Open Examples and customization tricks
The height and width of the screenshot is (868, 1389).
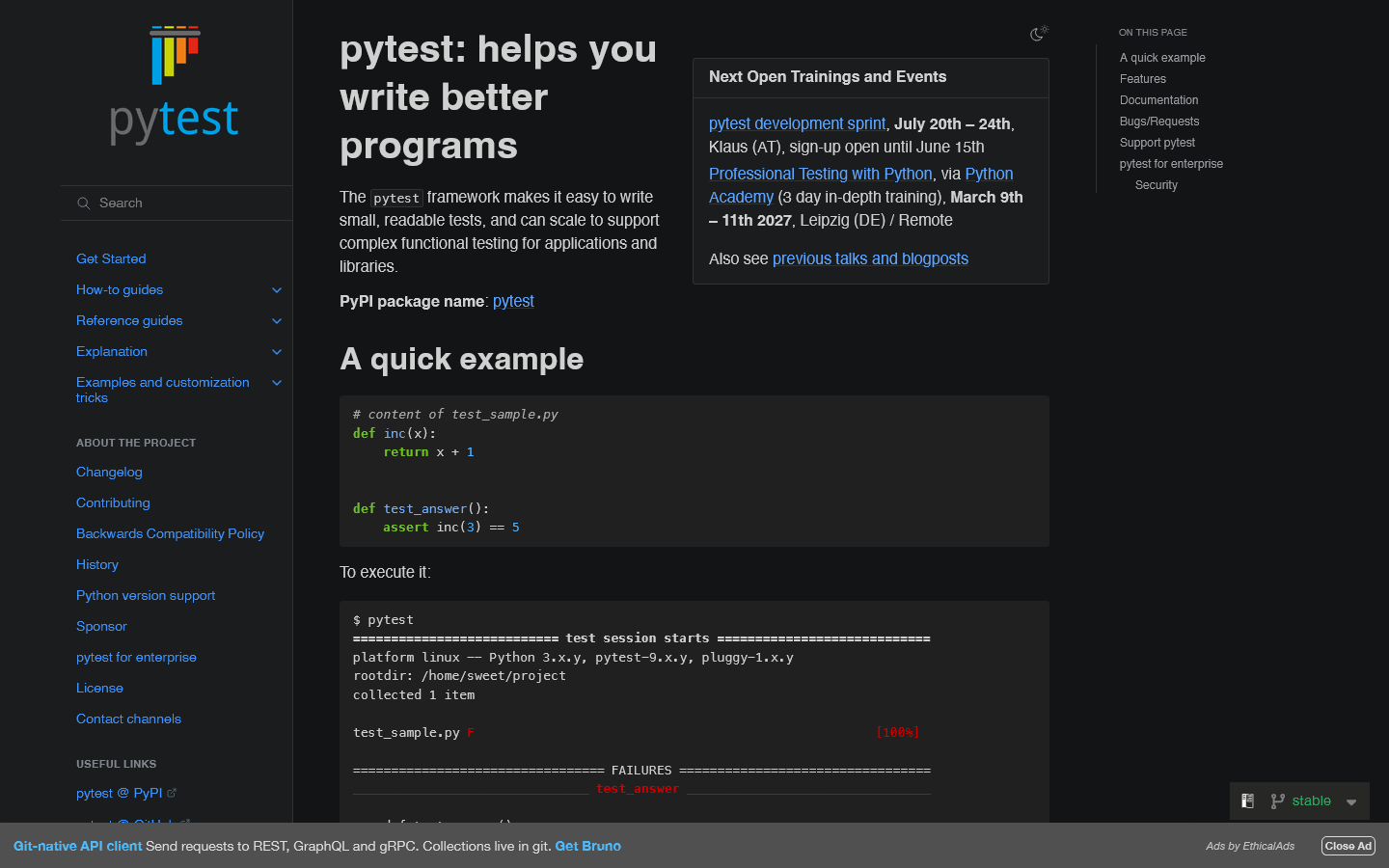tap(163, 390)
